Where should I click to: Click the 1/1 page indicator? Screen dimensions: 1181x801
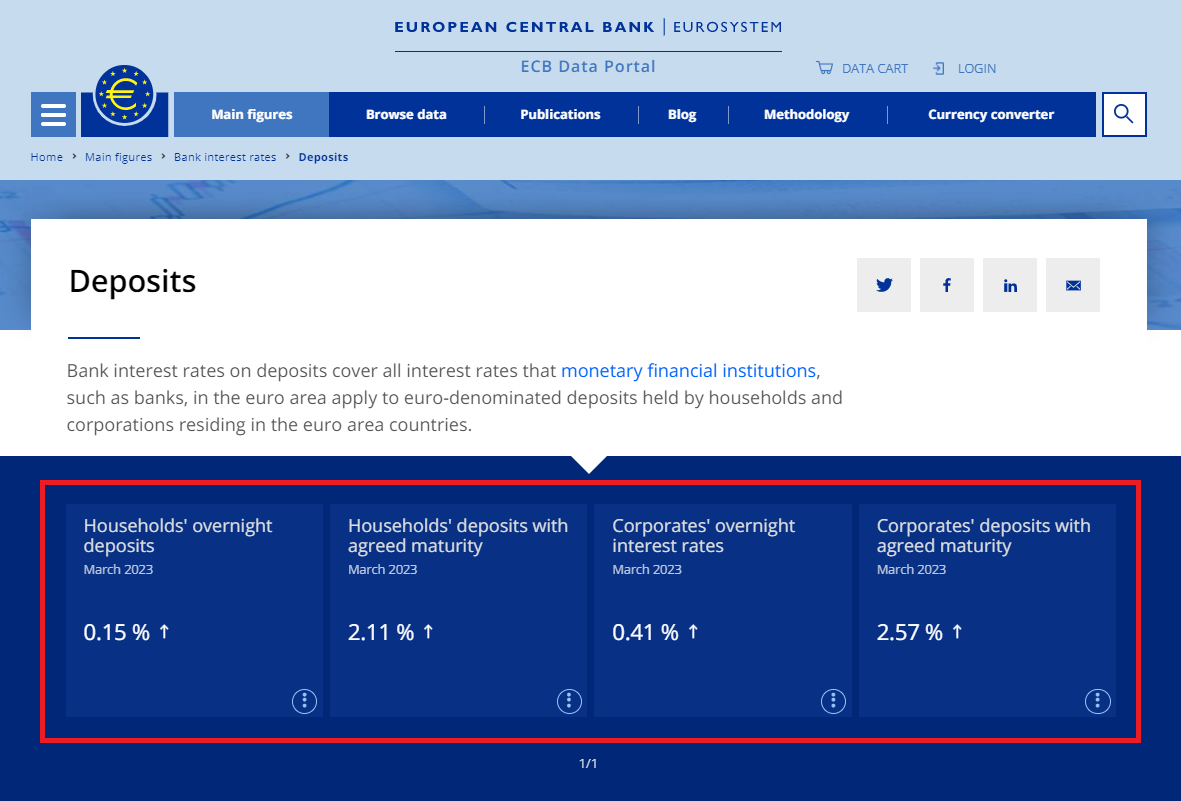[x=589, y=763]
